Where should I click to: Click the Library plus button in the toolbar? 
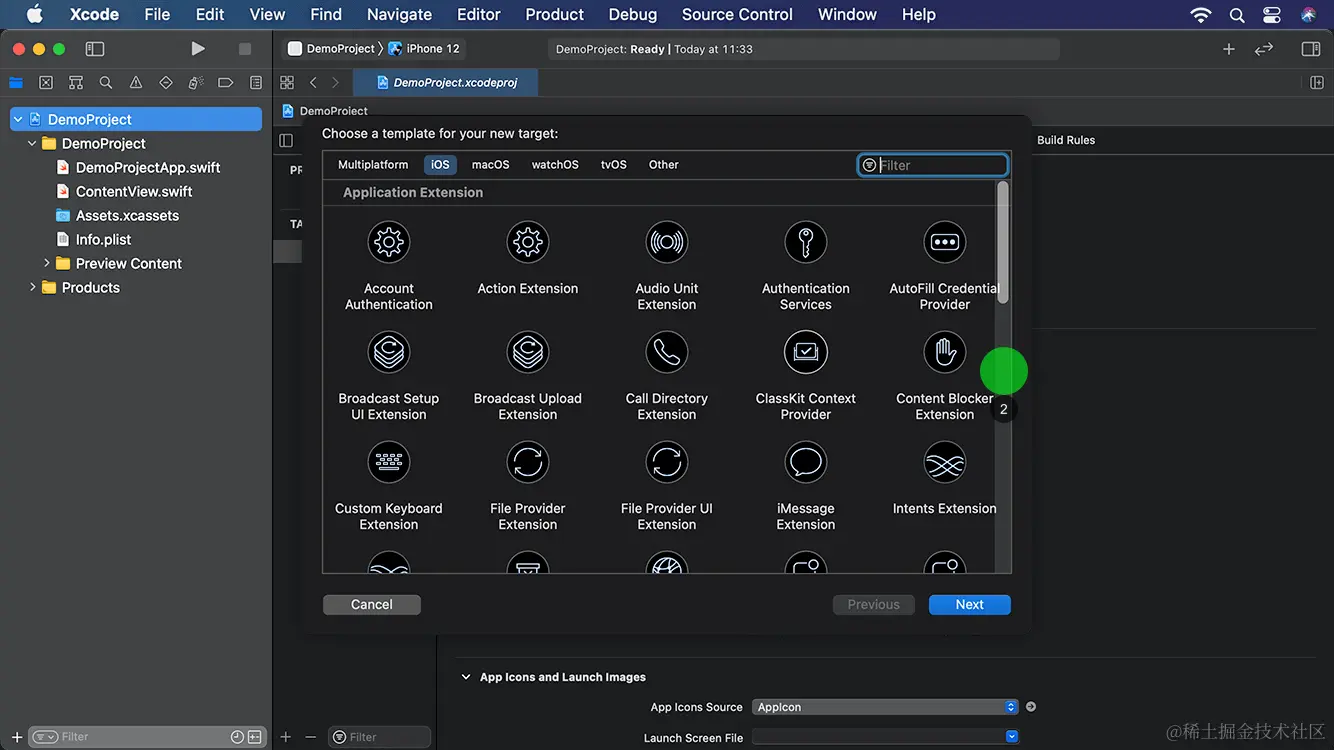tap(1229, 49)
